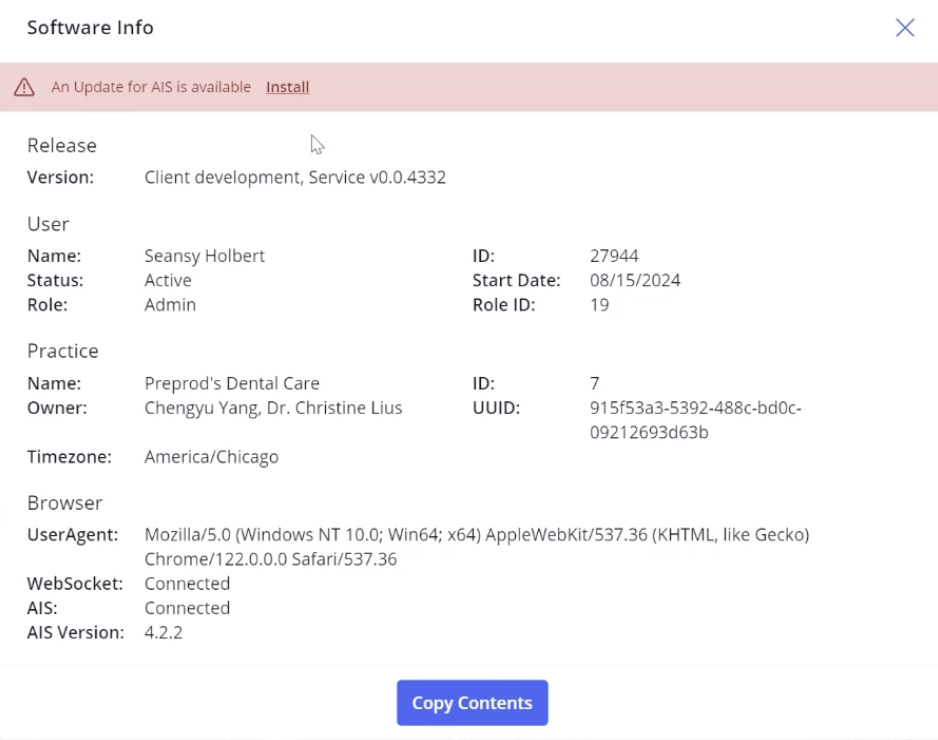This screenshot has width=938, height=740.
Task: Click the user name 'Seansy Holbert'
Action: pos(204,256)
